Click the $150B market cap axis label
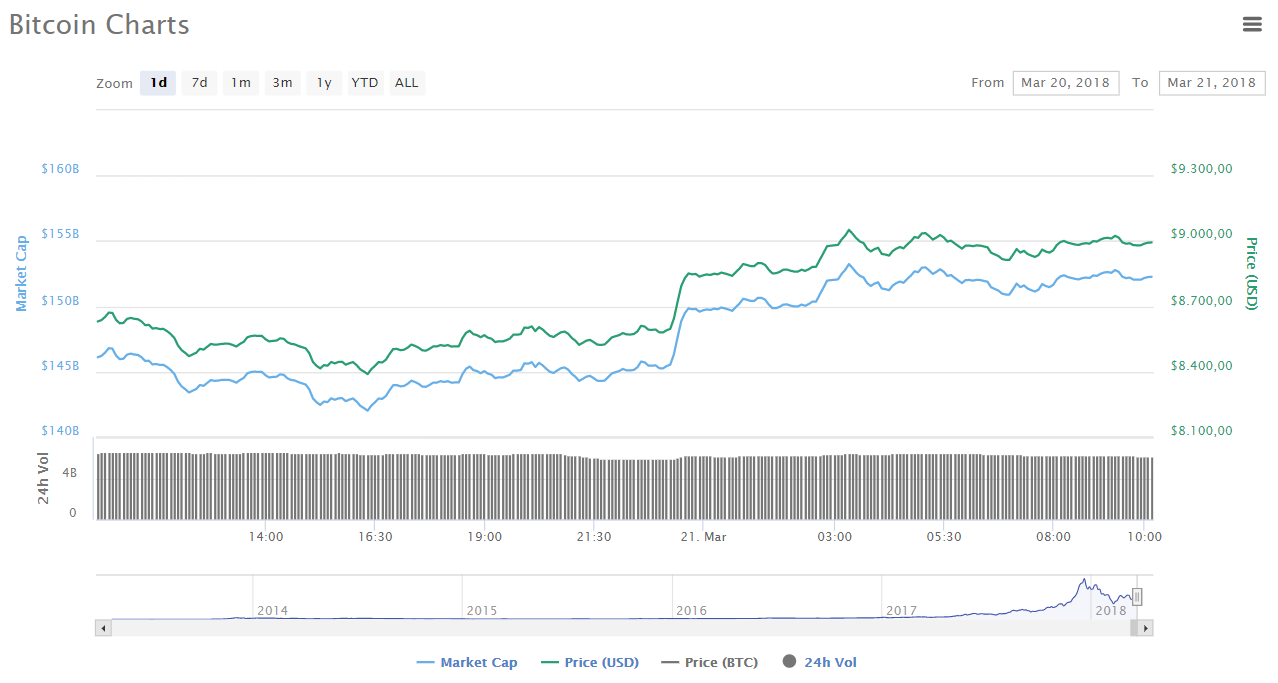The width and height of the screenshot is (1278, 683). (x=60, y=300)
